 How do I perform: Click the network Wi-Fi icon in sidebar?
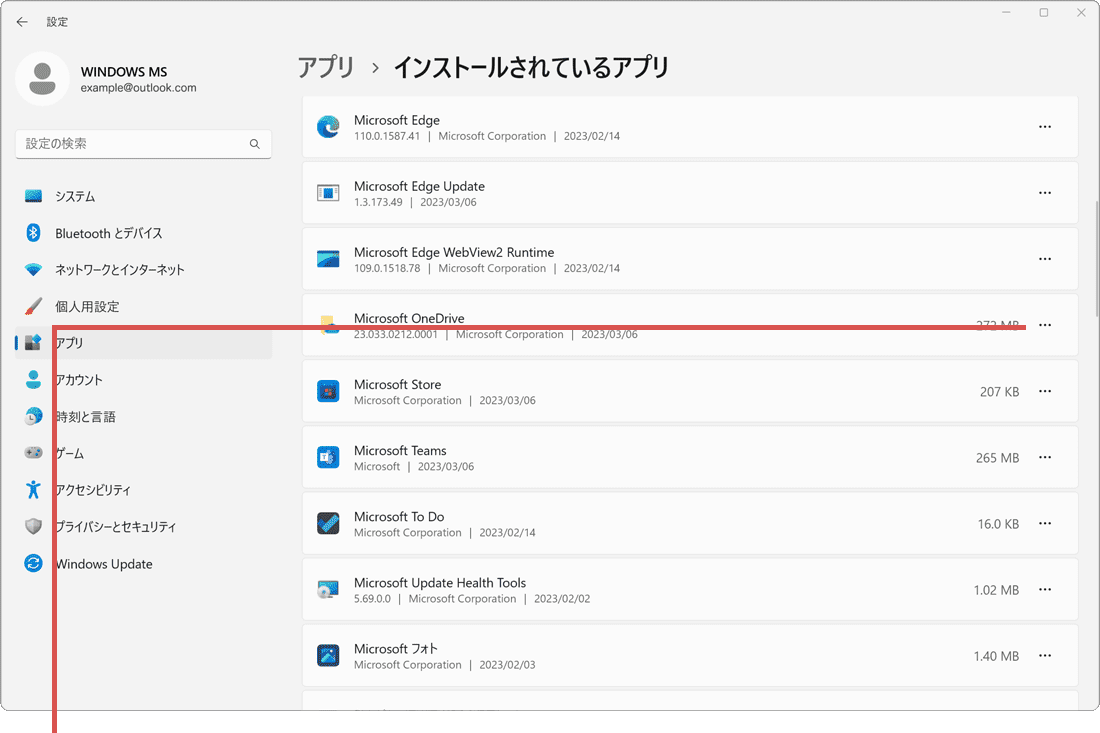pyautogui.click(x=33, y=269)
